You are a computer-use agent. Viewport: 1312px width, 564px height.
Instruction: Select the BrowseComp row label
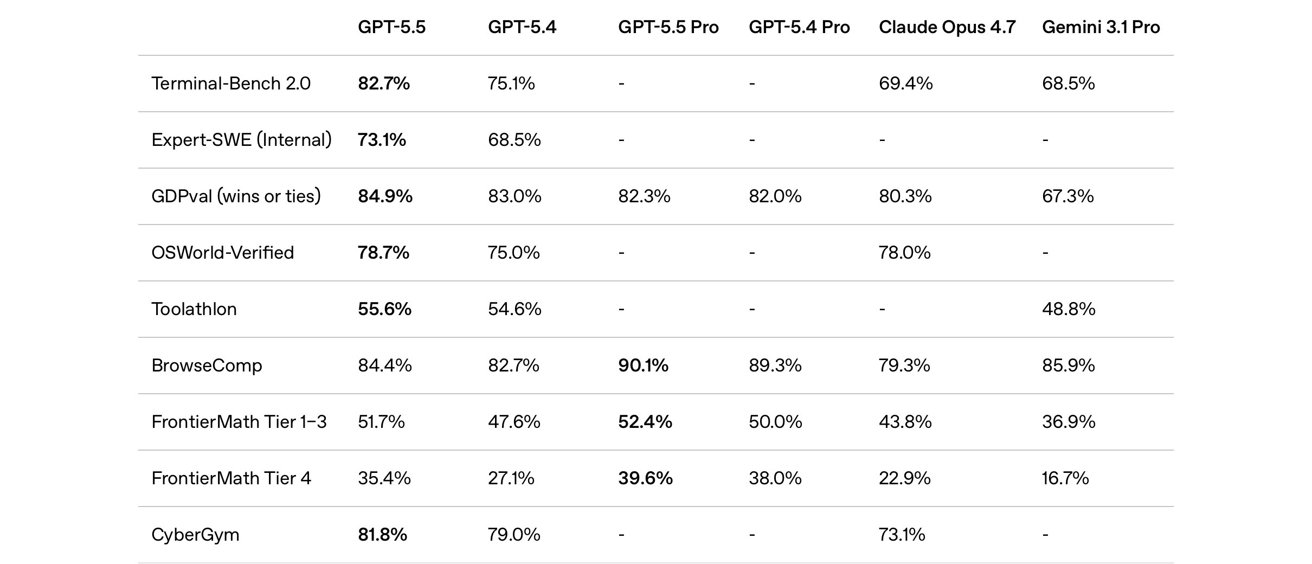(207, 365)
